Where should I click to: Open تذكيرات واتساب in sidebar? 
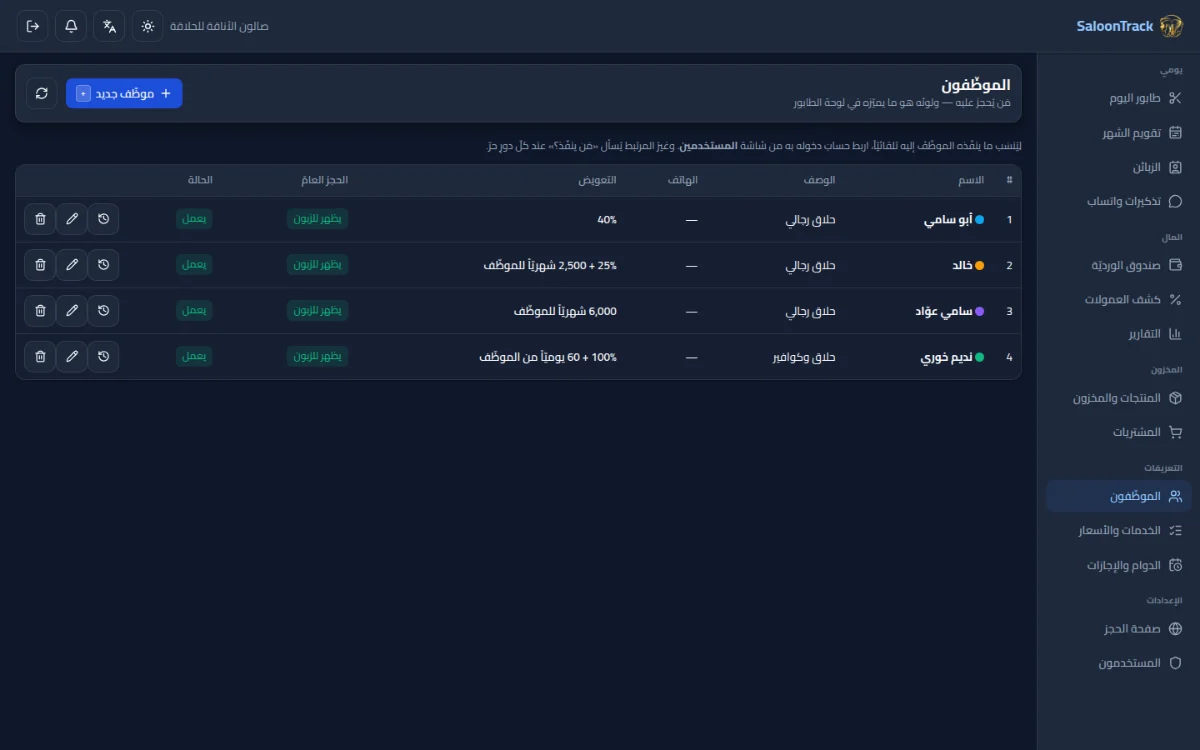click(x=1119, y=201)
